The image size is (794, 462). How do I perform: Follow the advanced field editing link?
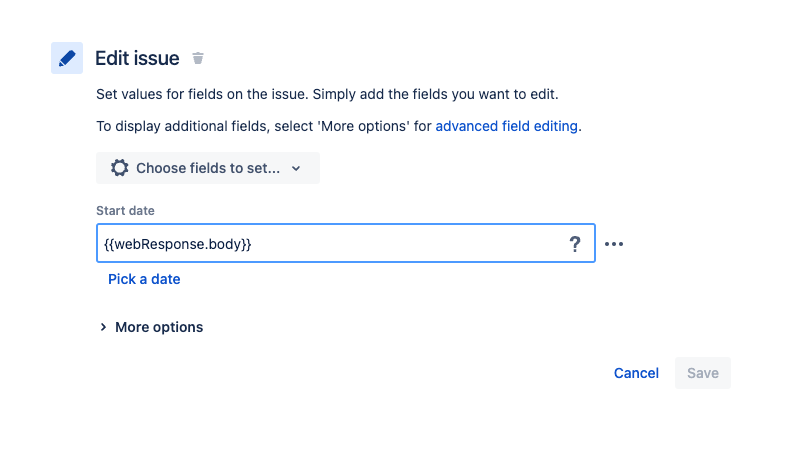click(x=506, y=127)
